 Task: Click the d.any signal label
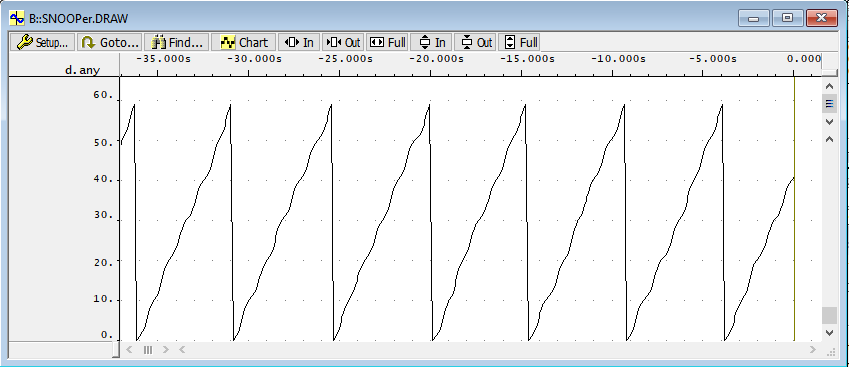82,70
